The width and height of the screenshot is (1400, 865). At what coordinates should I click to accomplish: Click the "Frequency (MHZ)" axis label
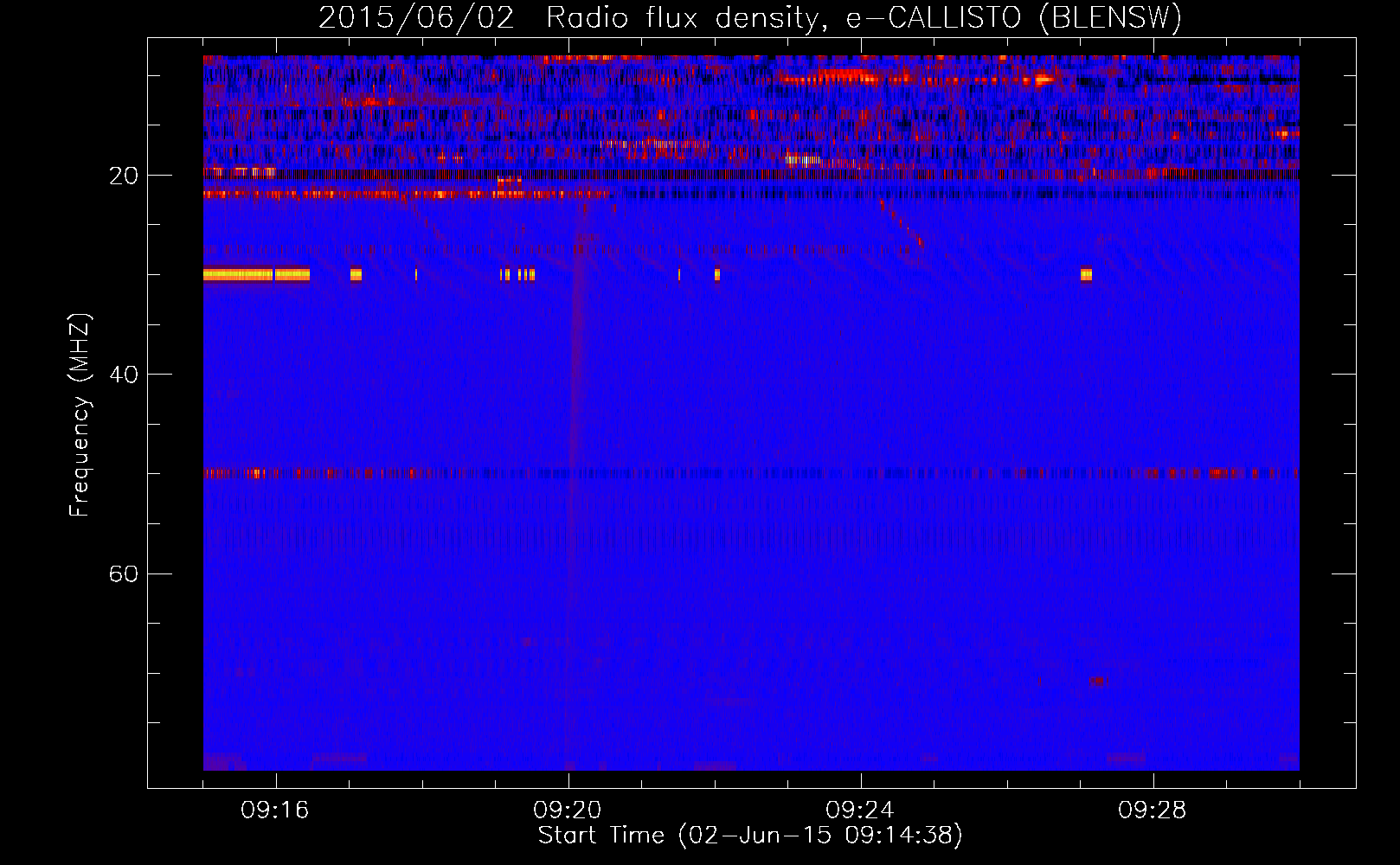click(80, 415)
